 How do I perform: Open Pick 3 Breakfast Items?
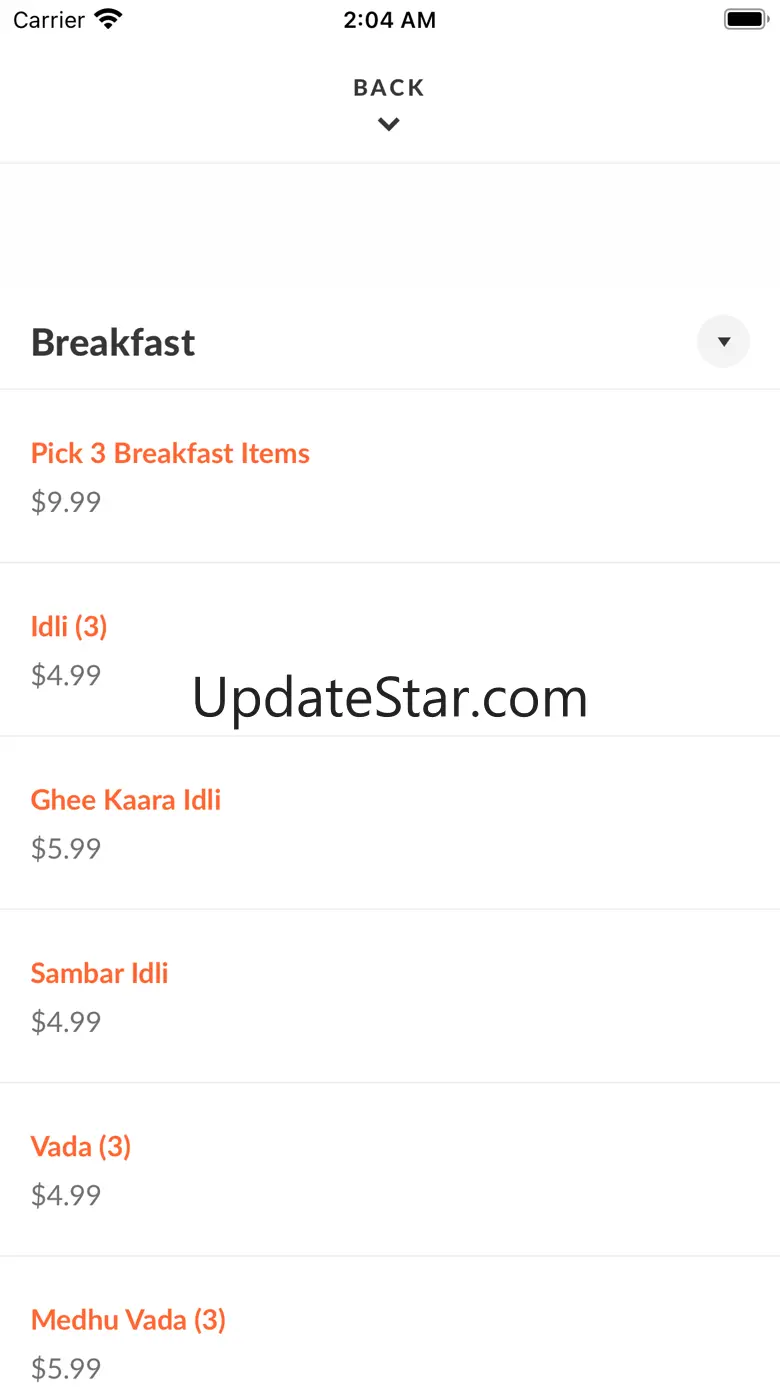(x=170, y=453)
